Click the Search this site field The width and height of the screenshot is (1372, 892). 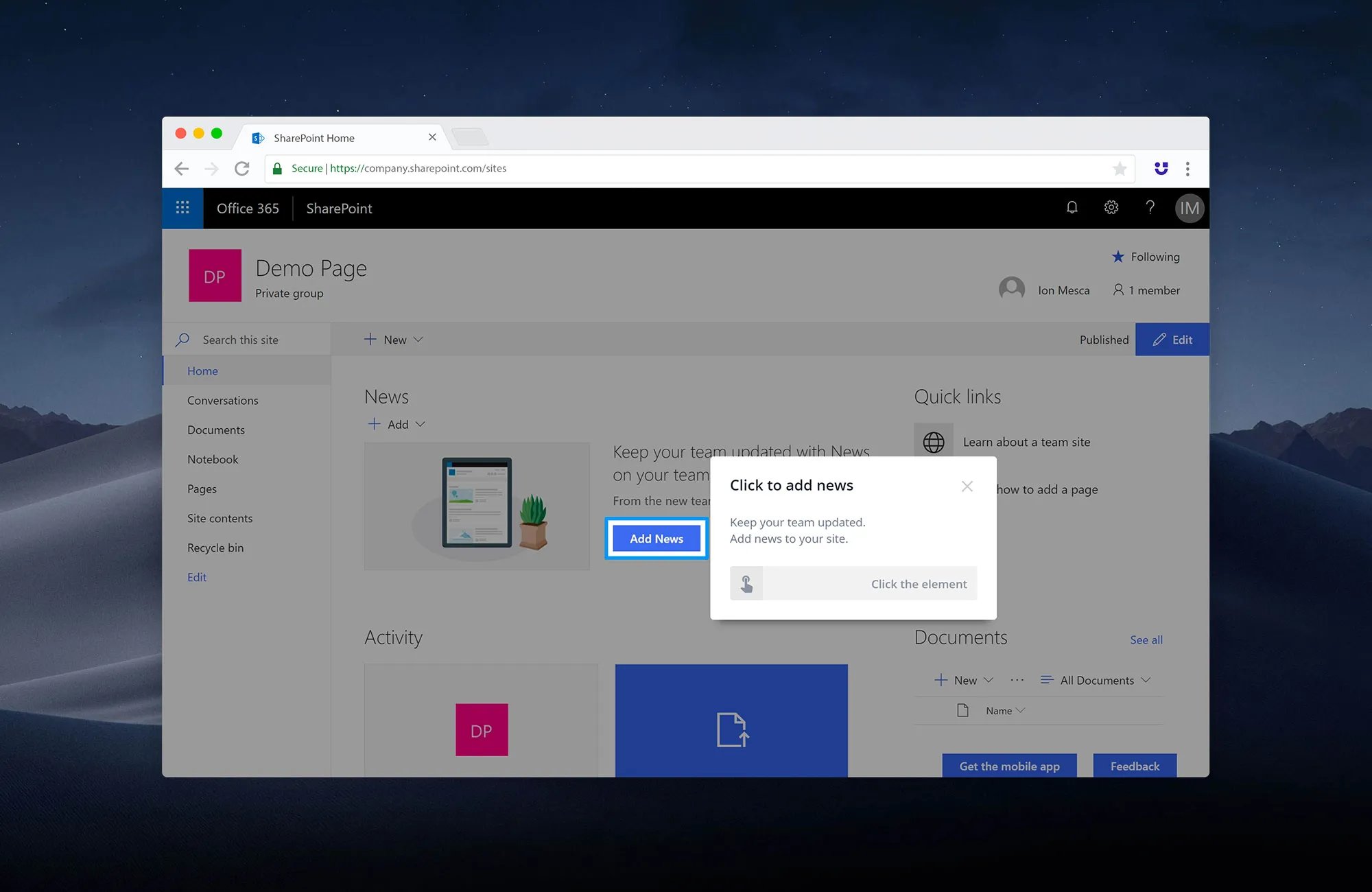coord(240,339)
